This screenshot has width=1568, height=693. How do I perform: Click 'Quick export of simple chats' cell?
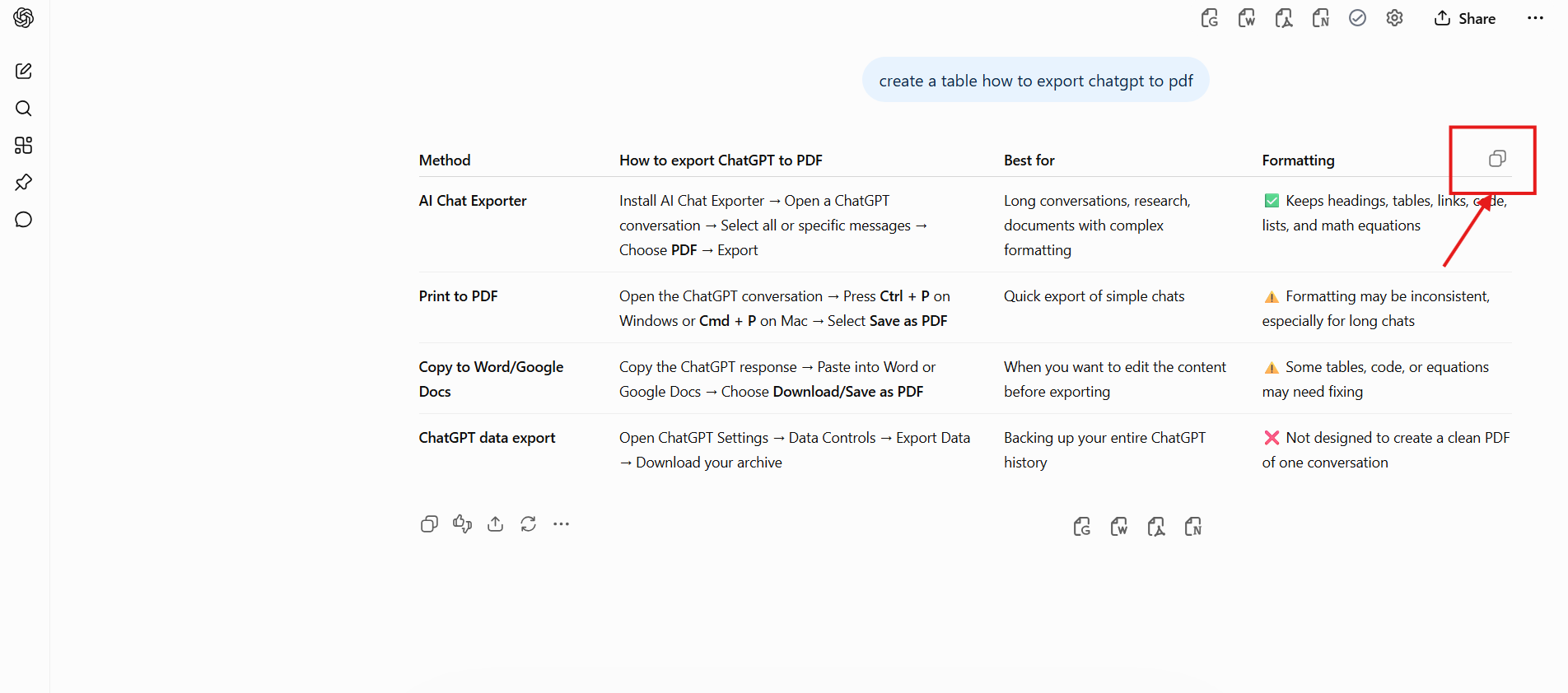pyautogui.click(x=1094, y=296)
